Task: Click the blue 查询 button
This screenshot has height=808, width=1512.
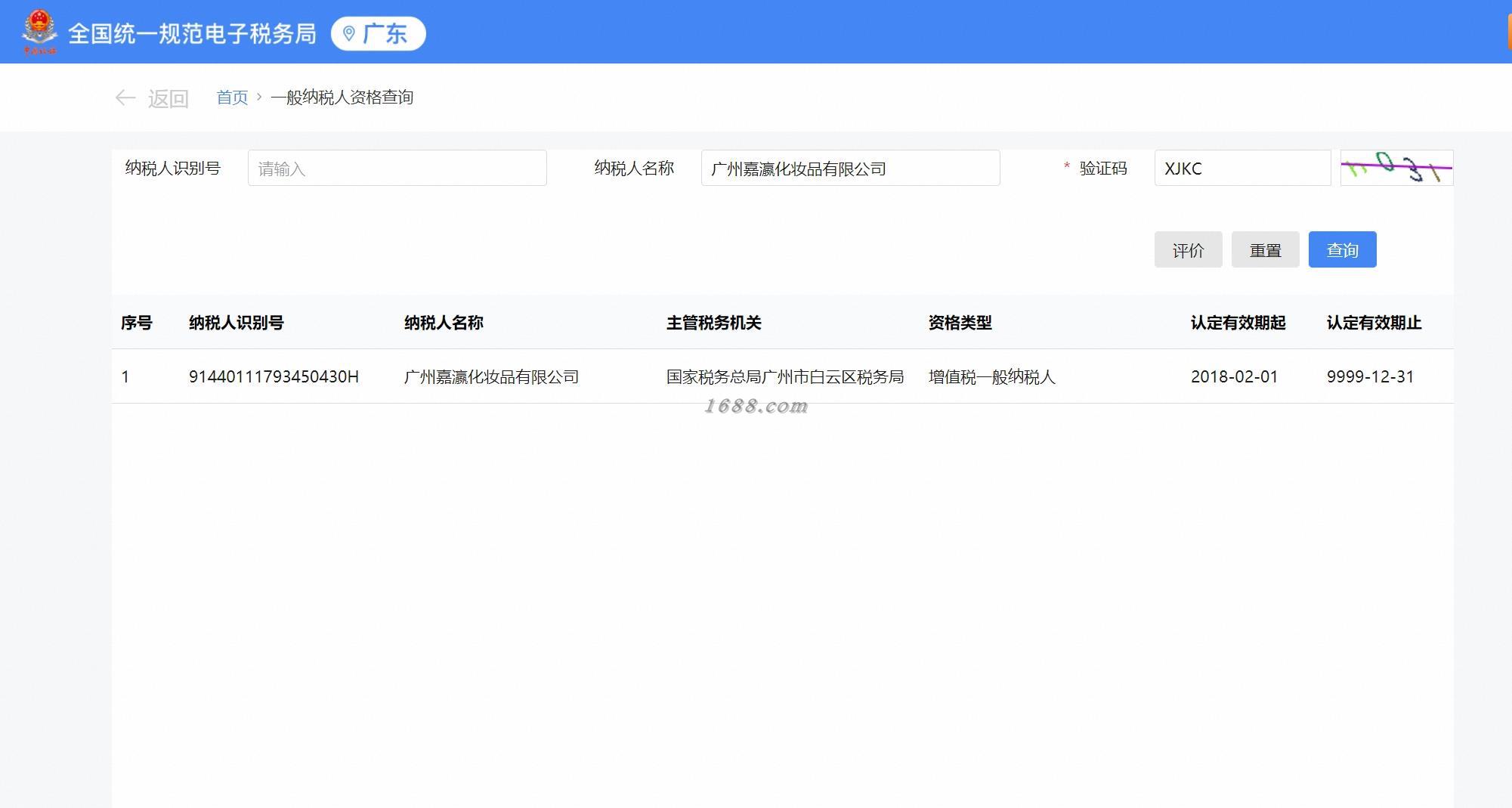Action: click(1342, 249)
